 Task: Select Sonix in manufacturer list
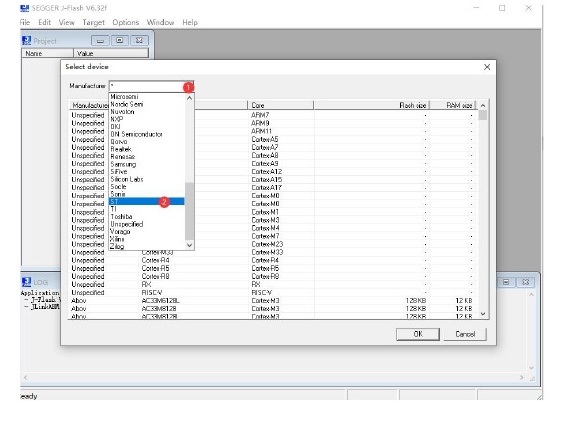147,194
